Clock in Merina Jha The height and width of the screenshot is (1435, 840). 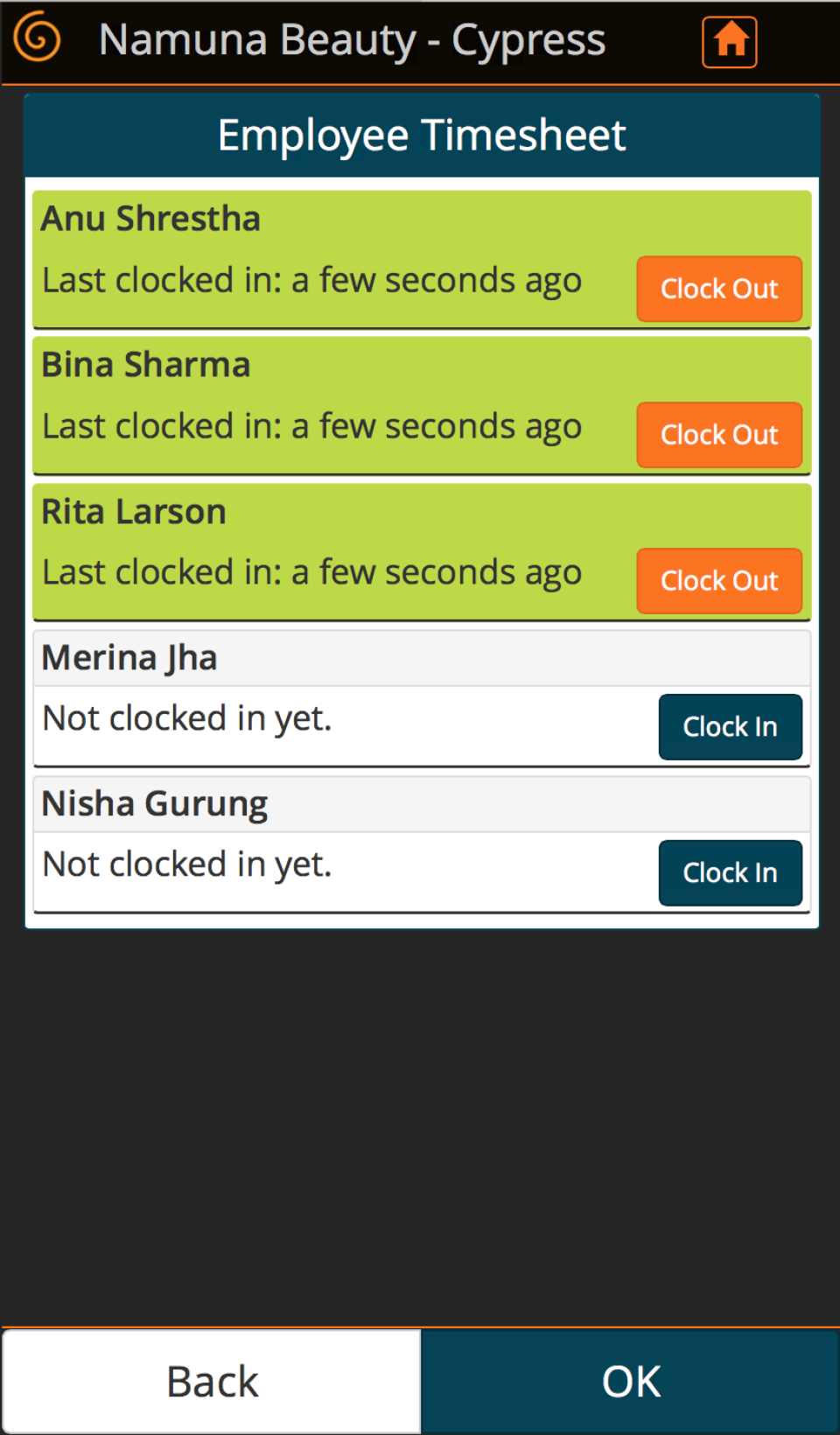click(730, 727)
